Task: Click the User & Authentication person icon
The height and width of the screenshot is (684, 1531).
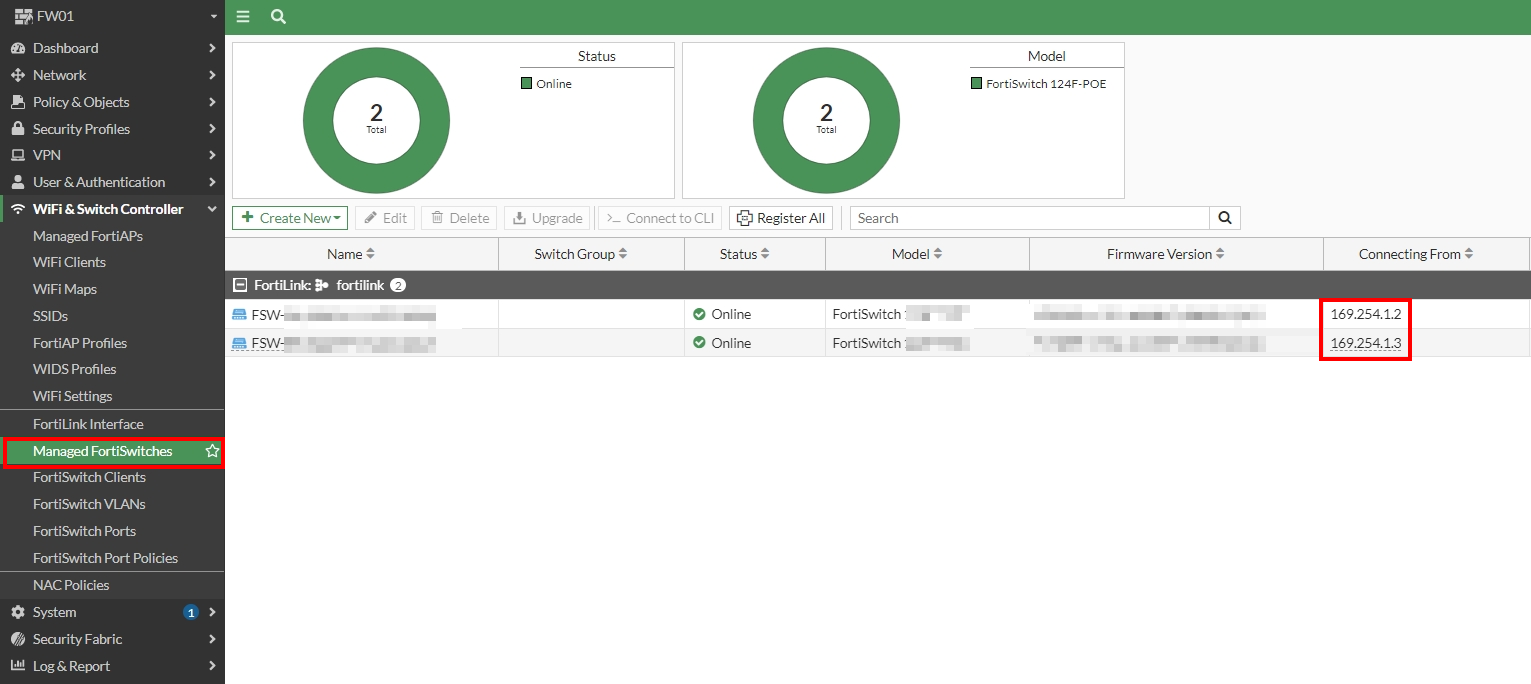Action: coord(17,182)
